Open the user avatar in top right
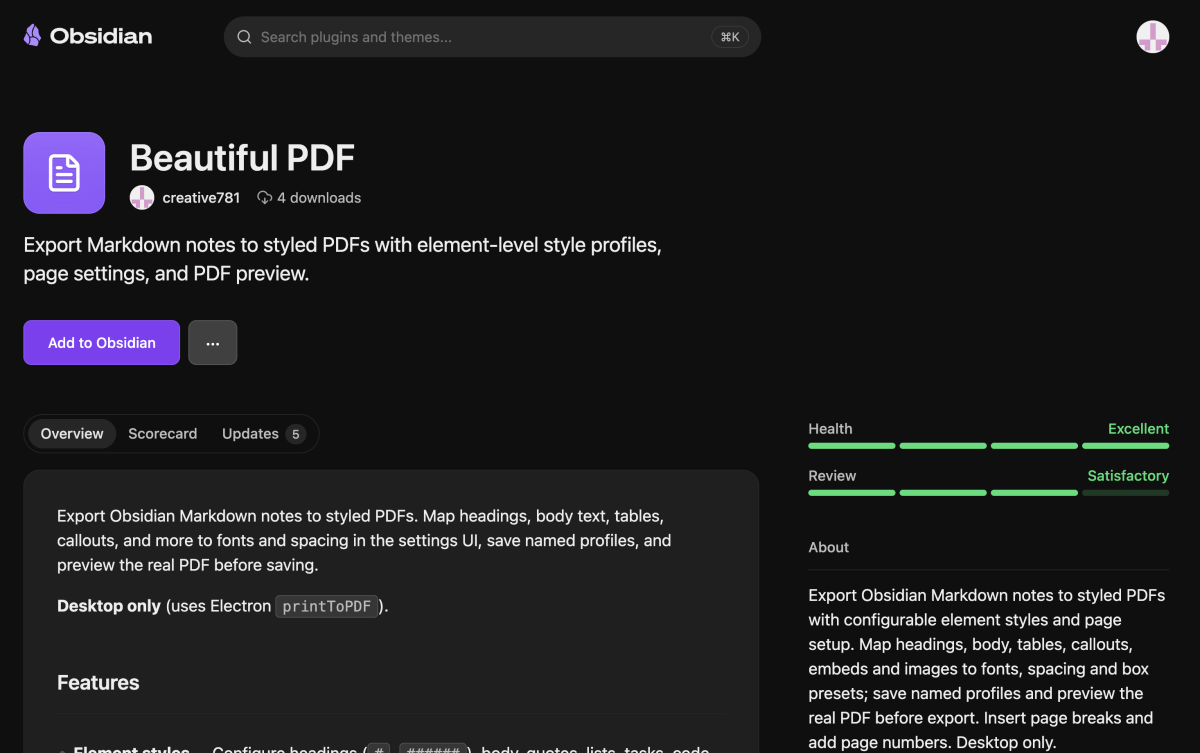Screen dimensions: 1200x753 1153,37
